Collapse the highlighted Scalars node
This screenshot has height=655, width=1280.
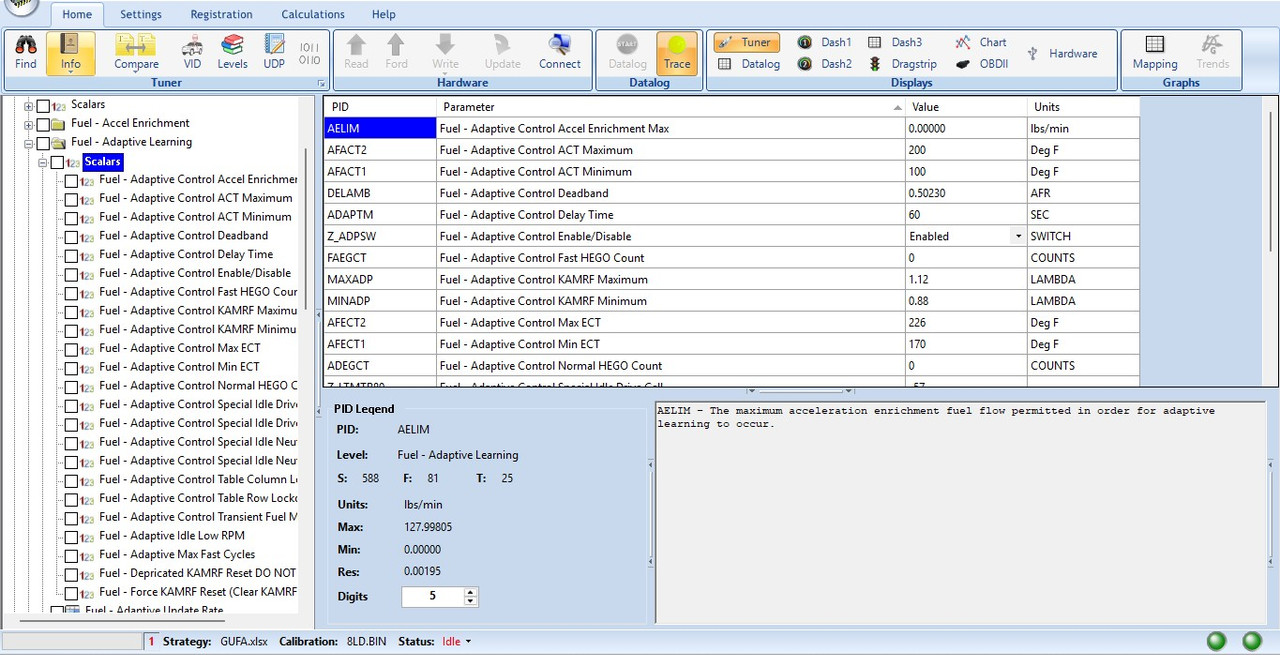43,162
